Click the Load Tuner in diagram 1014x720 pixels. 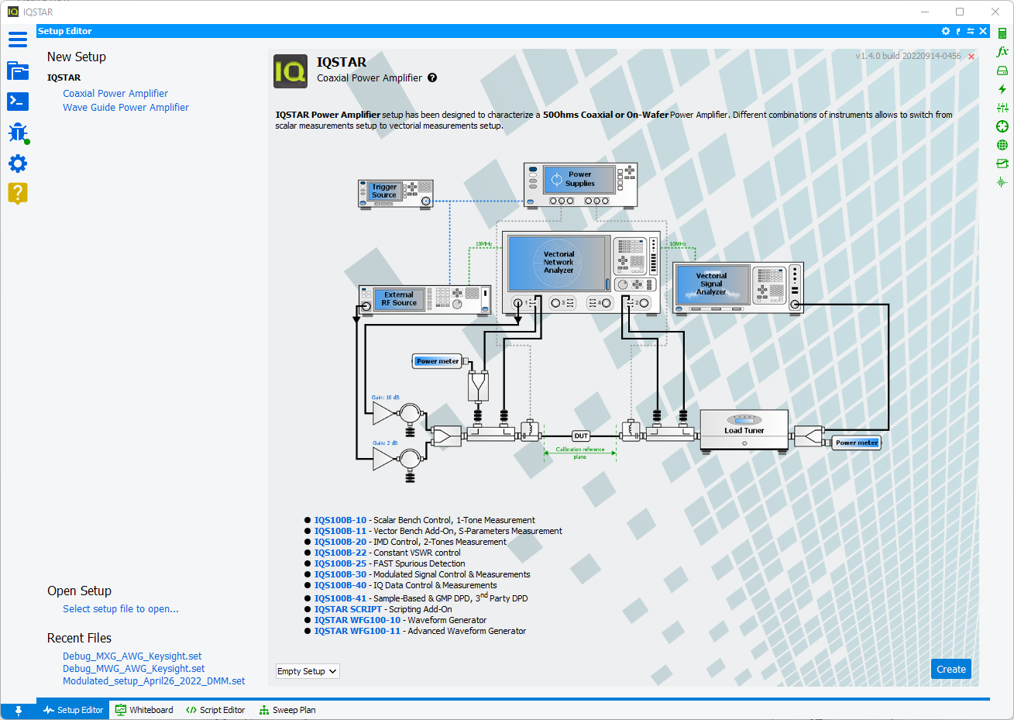744,430
